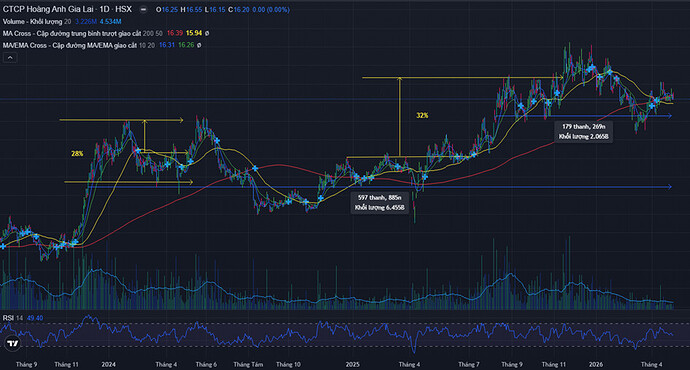Select the RSI 14 indicator label
690x370 pixels.
coord(13,318)
